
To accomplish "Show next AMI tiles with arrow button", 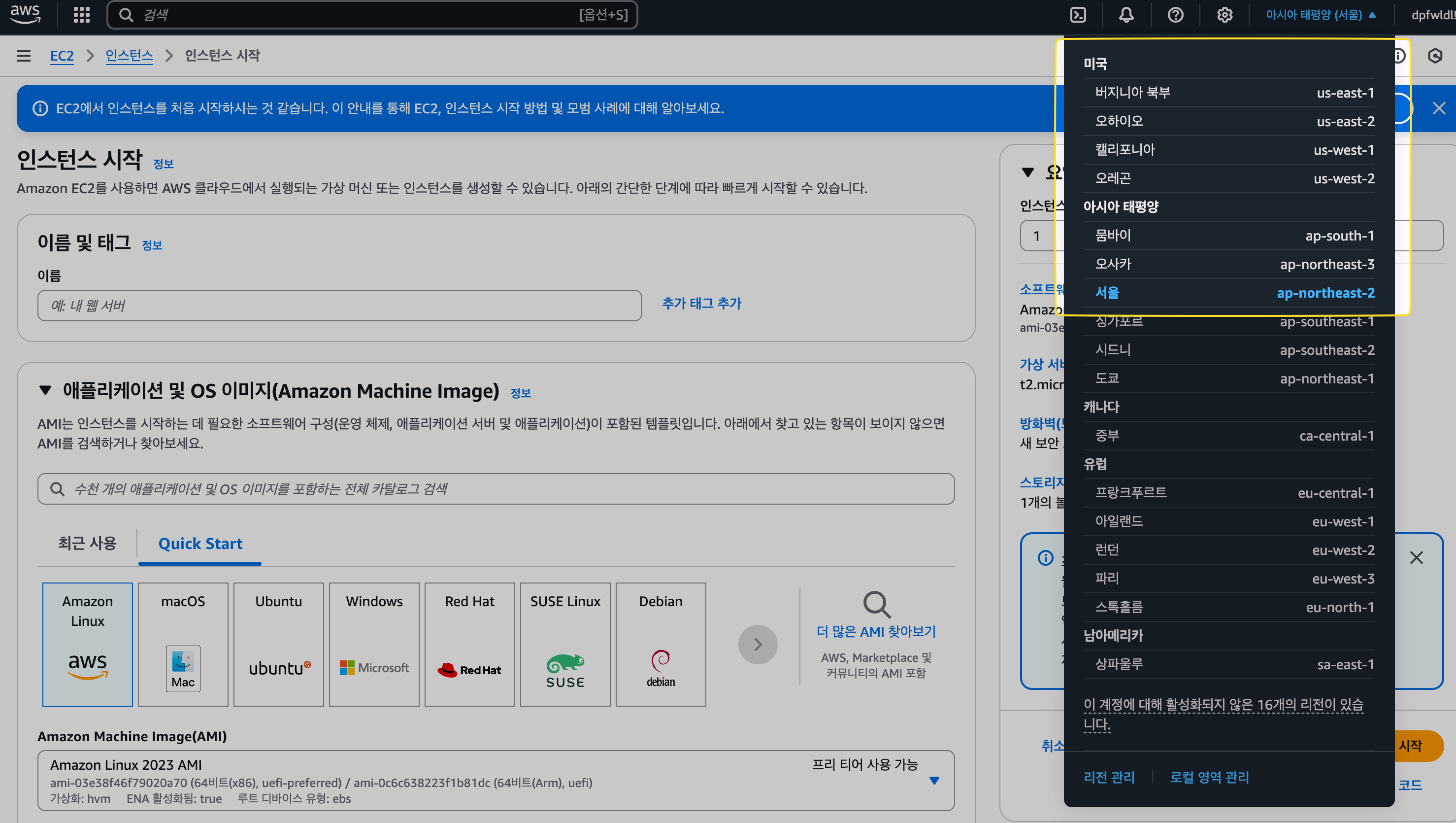I will [x=758, y=644].
